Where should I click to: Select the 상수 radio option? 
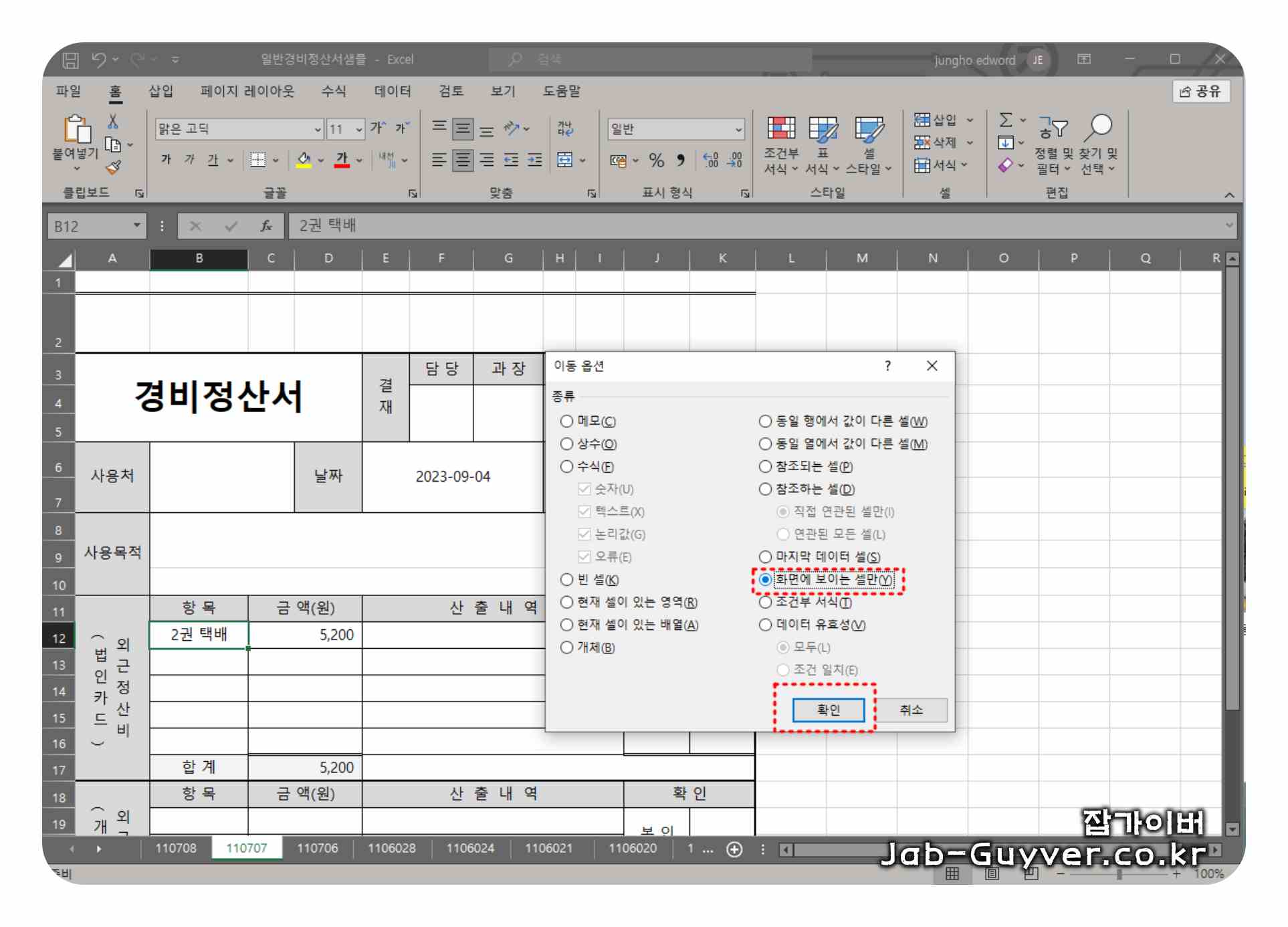[567, 444]
